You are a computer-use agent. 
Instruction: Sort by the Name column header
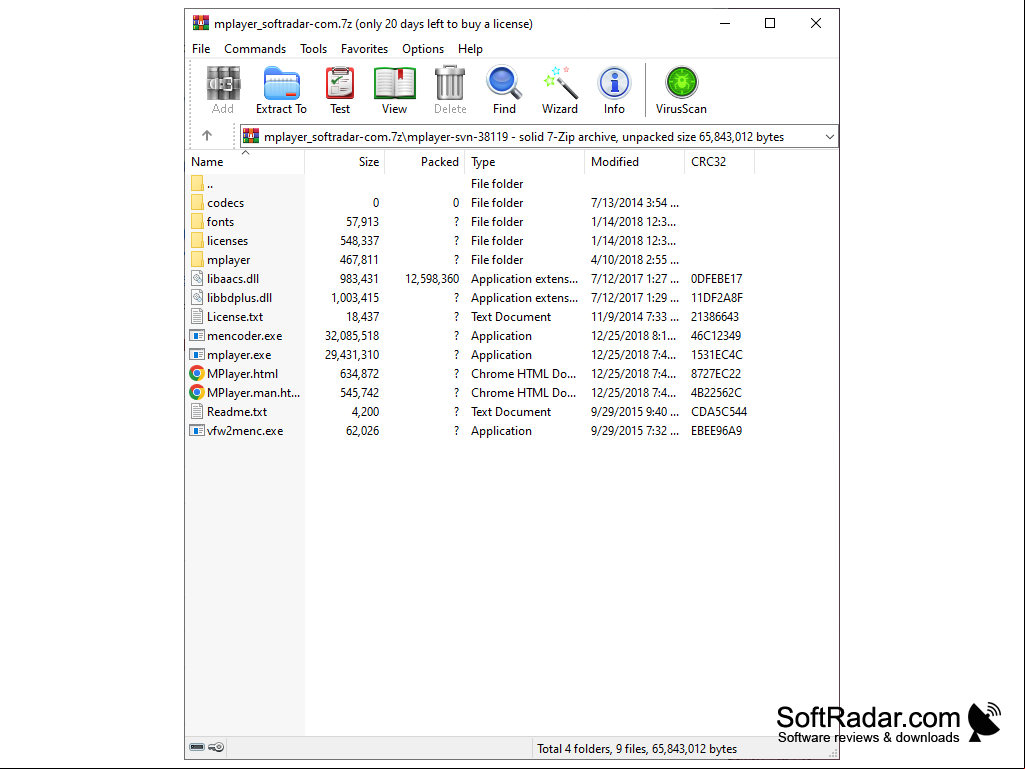(245, 162)
